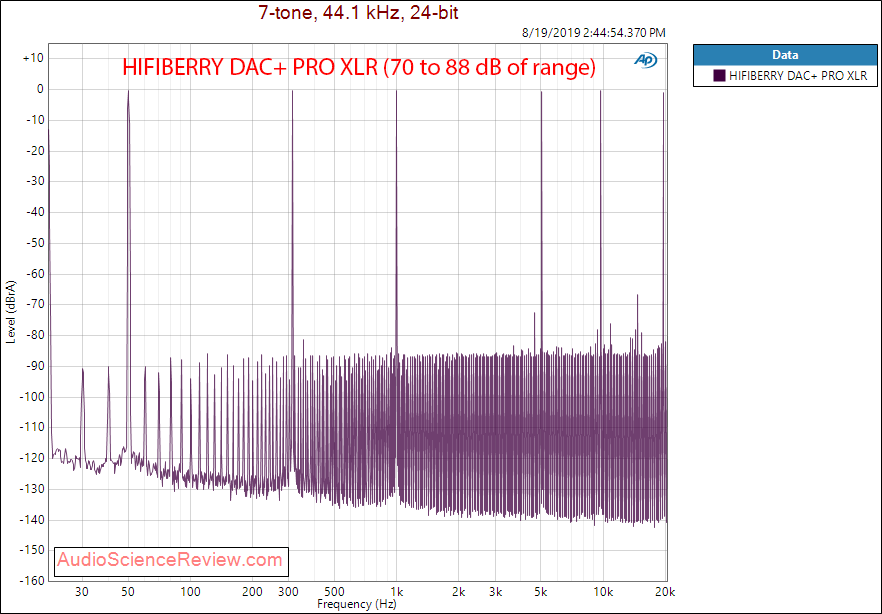Screen dimensions: 882x614
Task: Select the "-150" level axis label
Action: [32, 550]
